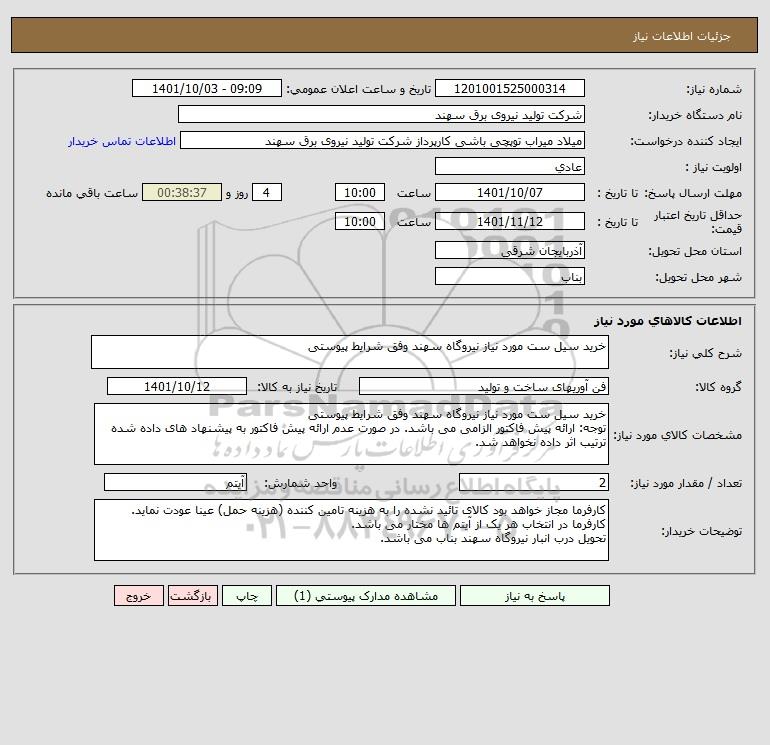
Task: Click the response deadline date 1401/10/07
Action: [510, 193]
